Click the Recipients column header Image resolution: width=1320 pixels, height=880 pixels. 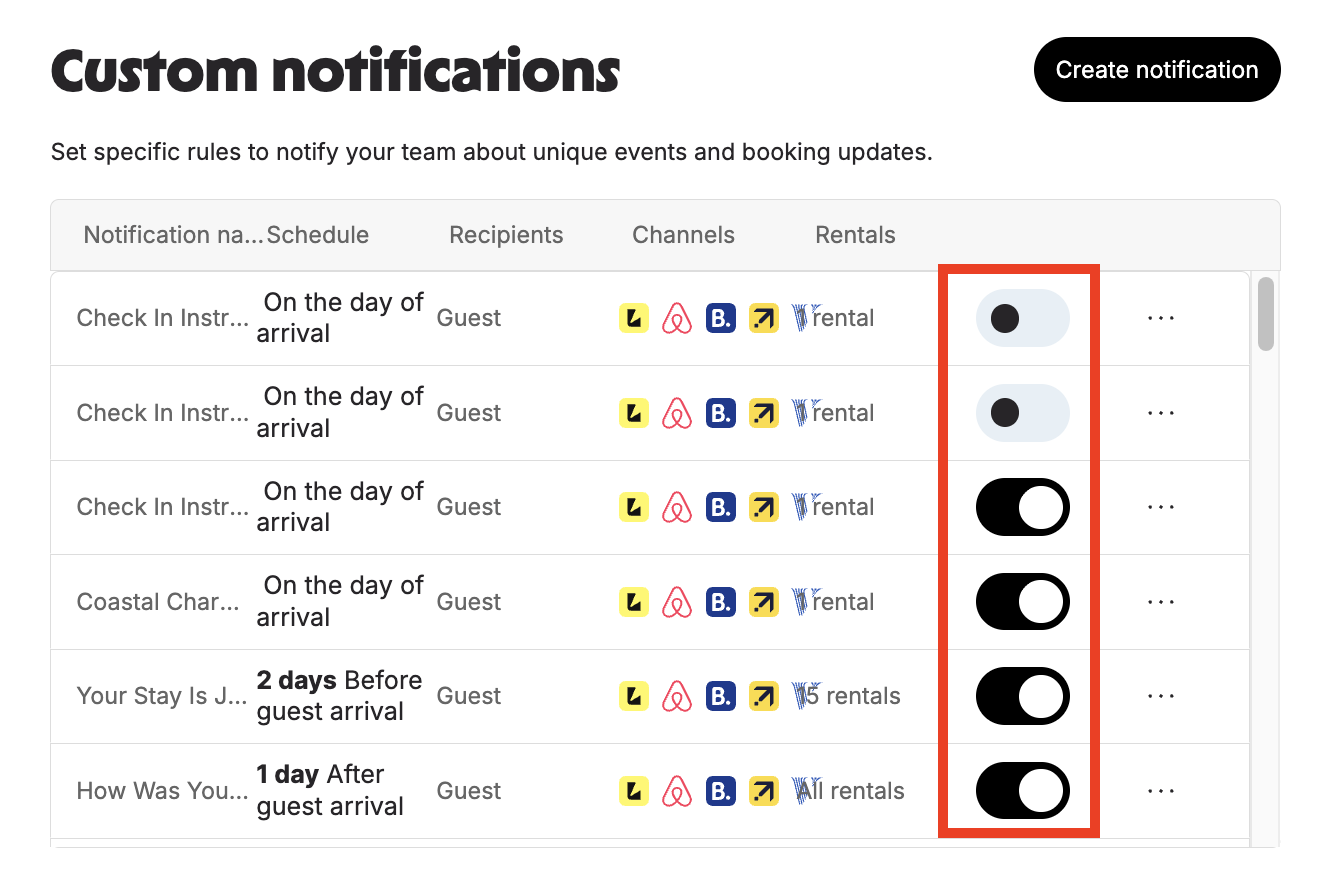tap(506, 235)
